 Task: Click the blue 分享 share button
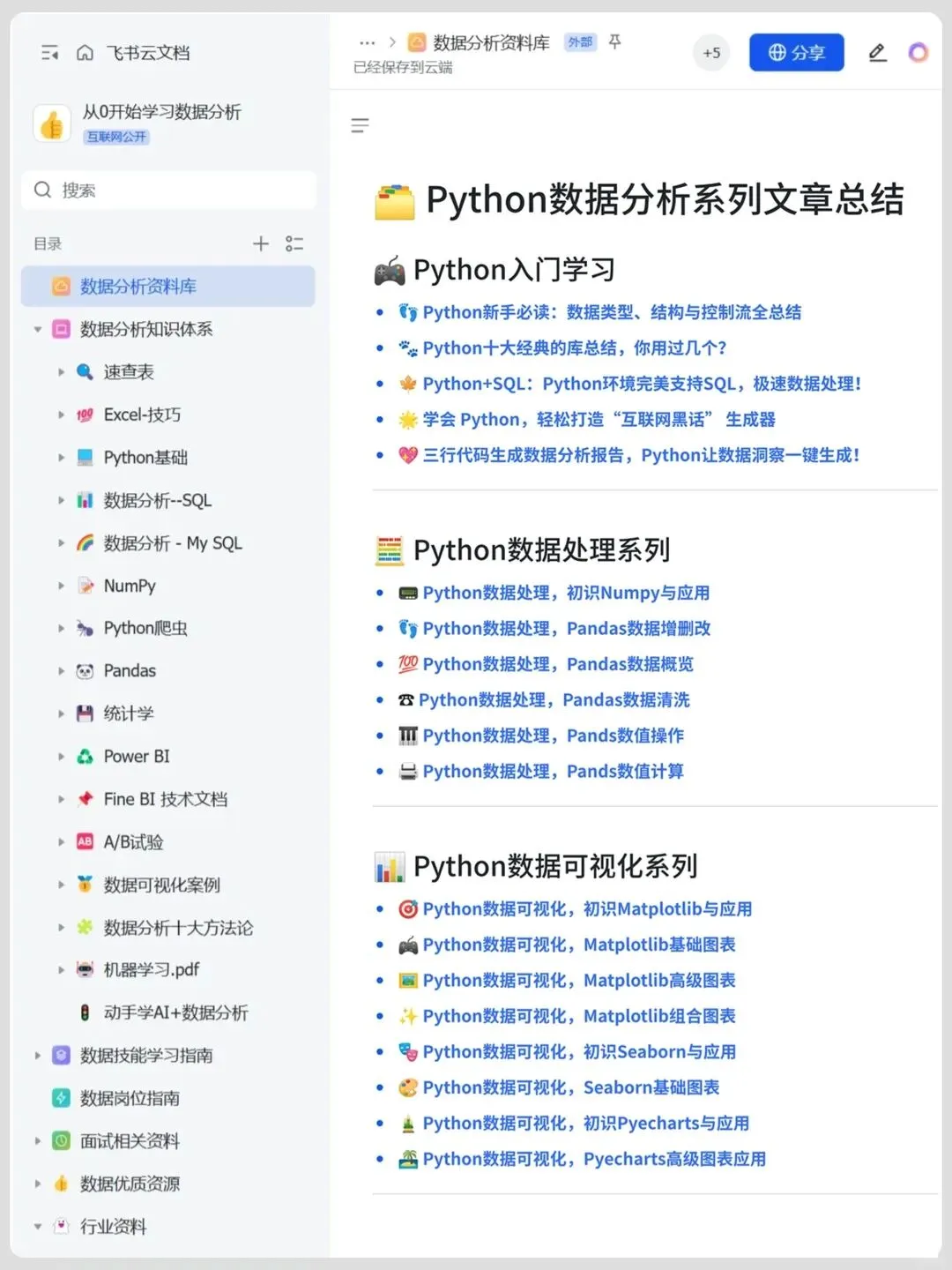coord(797,53)
